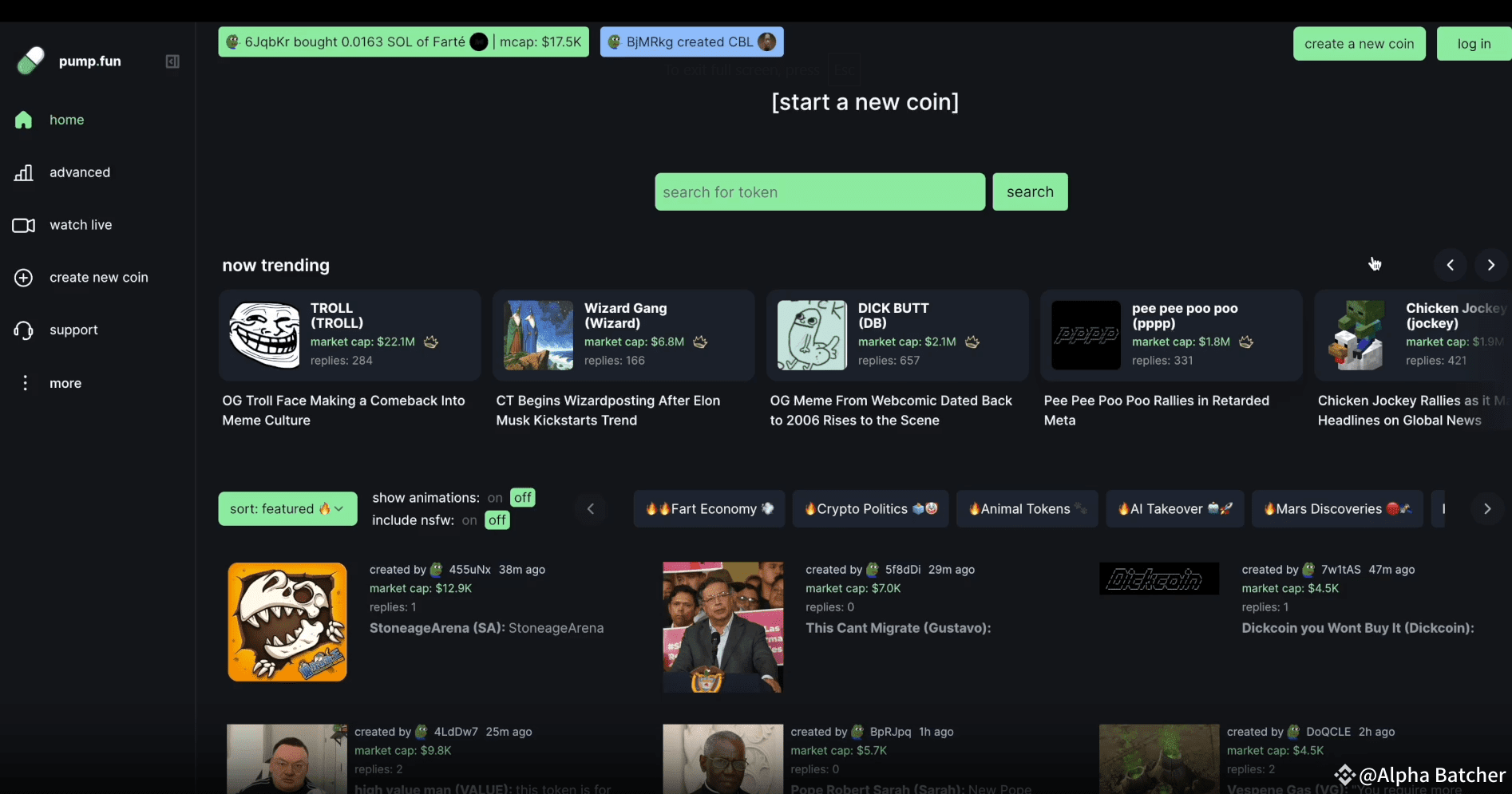Click the Farté coin icon in ticker
1512x794 pixels.
(479, 42)
